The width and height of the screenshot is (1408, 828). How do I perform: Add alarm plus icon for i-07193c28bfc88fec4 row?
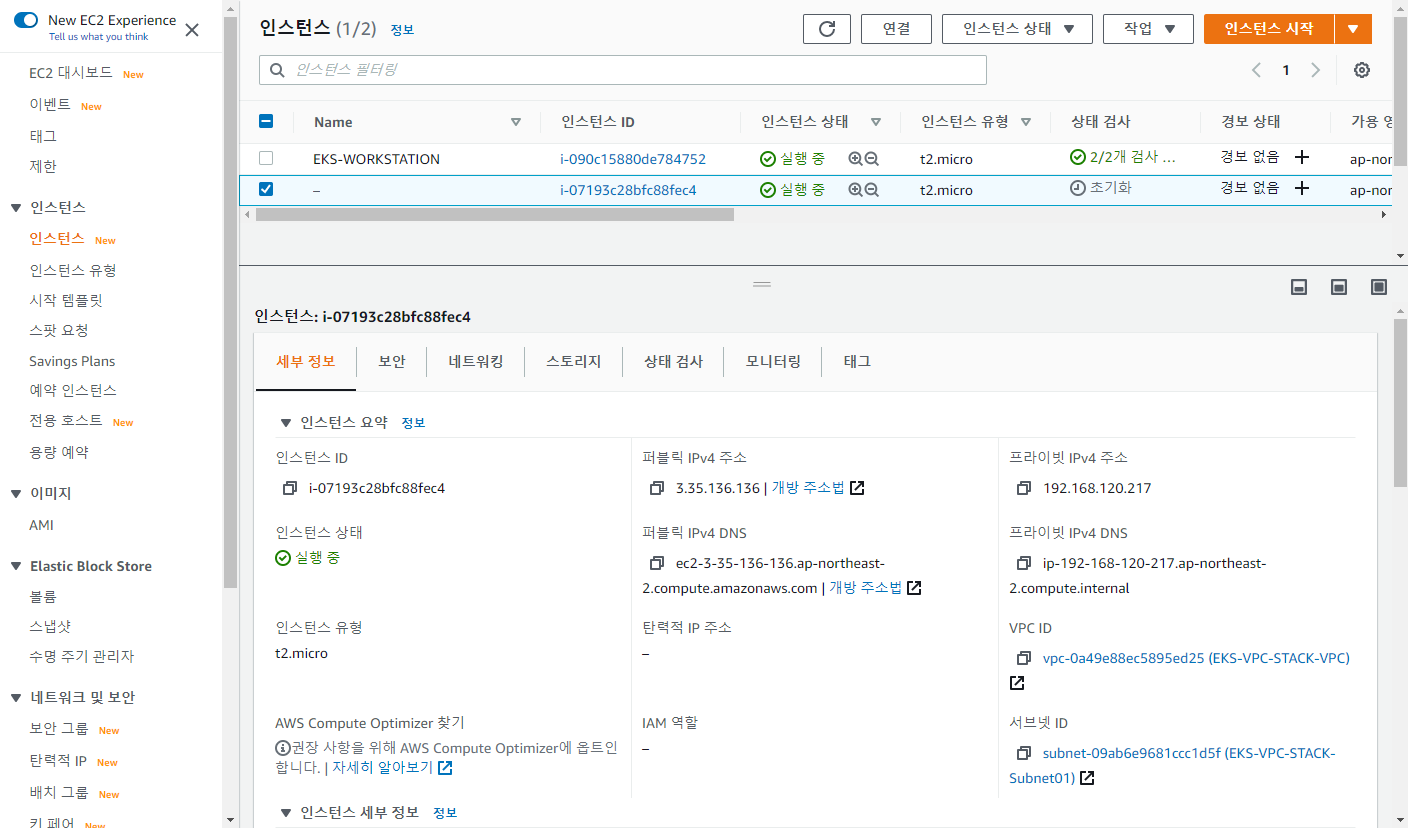[1302, 188]
